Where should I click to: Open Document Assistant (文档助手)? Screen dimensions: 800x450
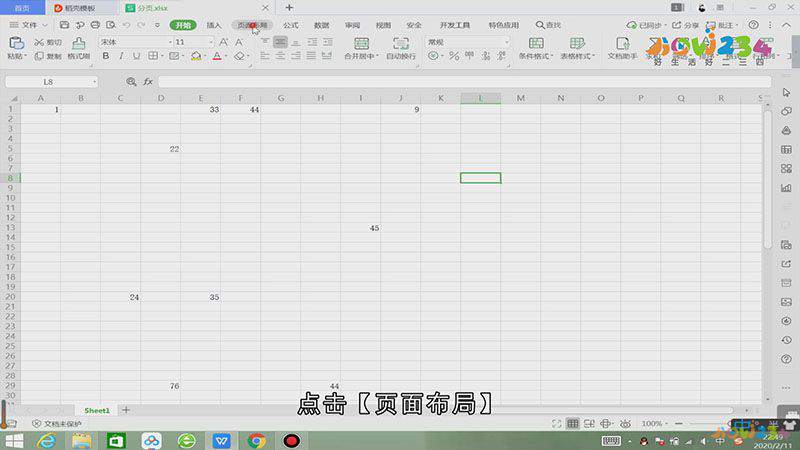pyautogui.click(x=622, y=48)
